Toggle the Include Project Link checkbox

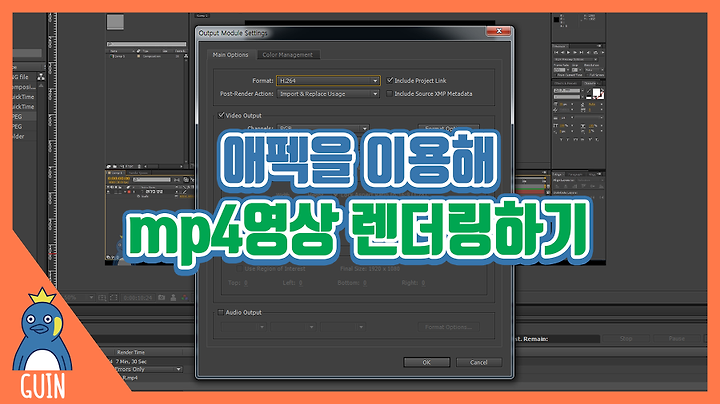point(390,80)
